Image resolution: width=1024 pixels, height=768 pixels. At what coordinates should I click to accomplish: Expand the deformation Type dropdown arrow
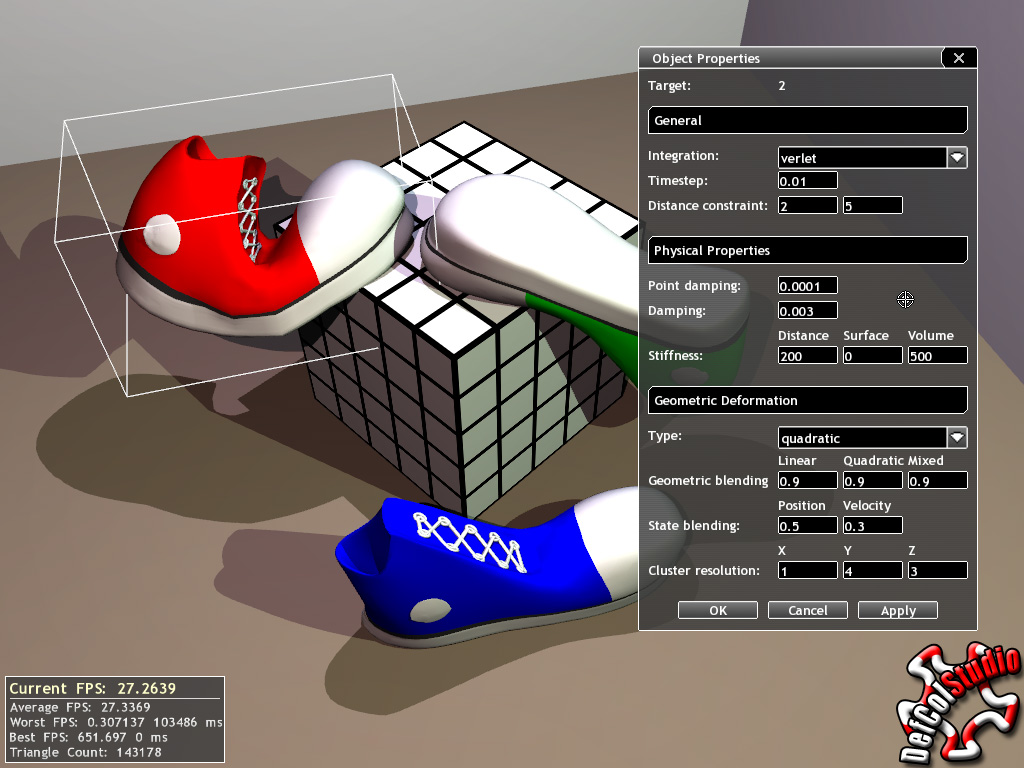(x=957, y=437)
